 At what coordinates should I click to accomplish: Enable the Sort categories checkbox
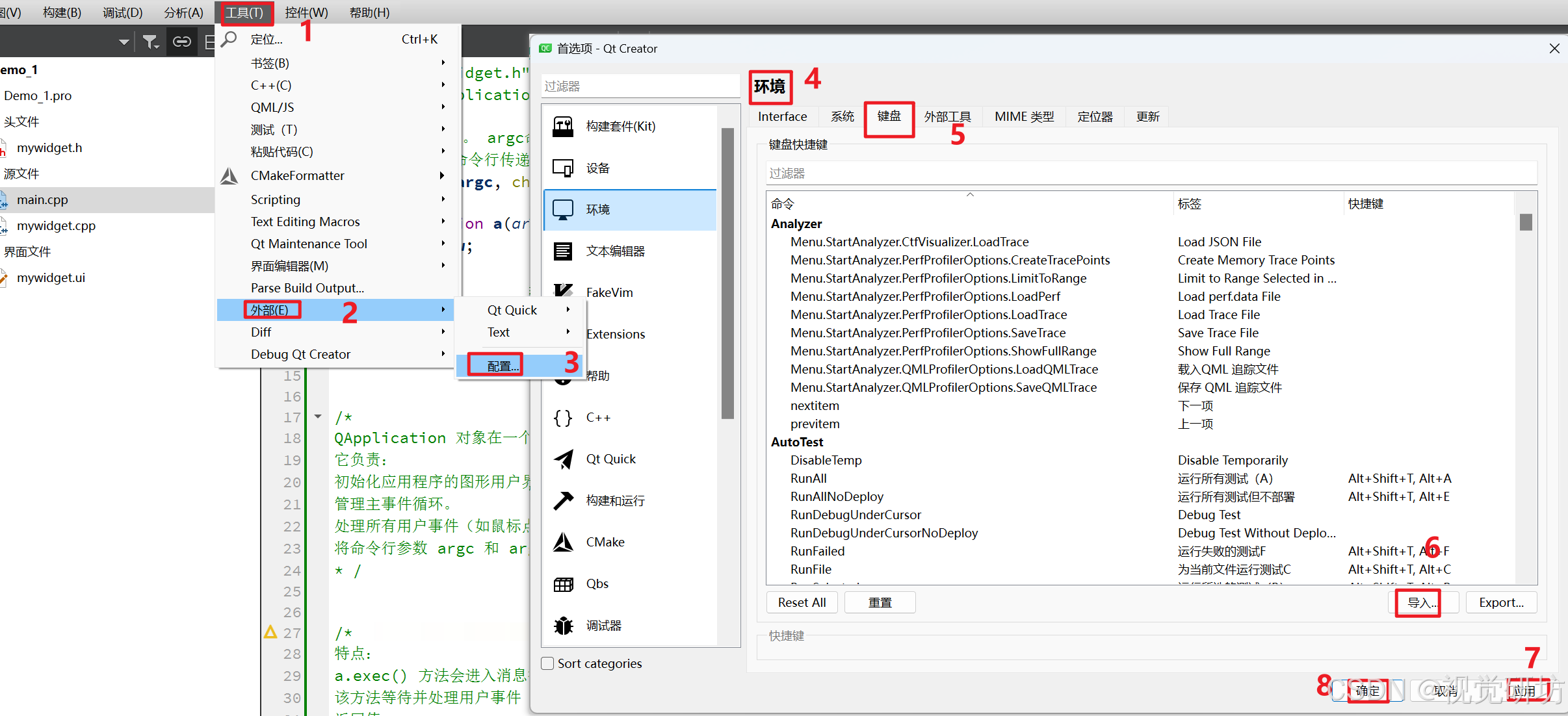coord(548,663)
